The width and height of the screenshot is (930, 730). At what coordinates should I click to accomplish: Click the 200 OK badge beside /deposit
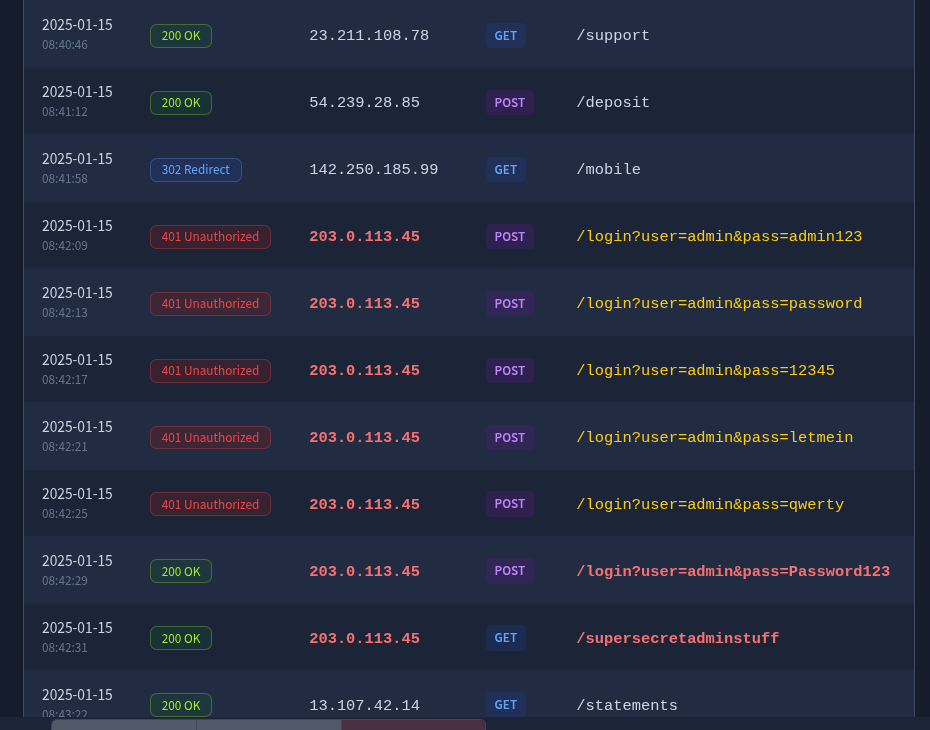click(180, 102)
